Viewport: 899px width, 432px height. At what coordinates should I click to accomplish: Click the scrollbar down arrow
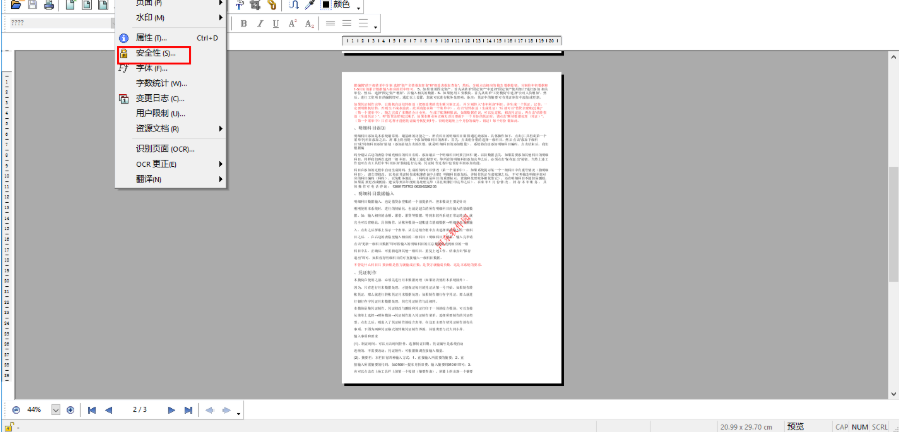tap(893, 394)
